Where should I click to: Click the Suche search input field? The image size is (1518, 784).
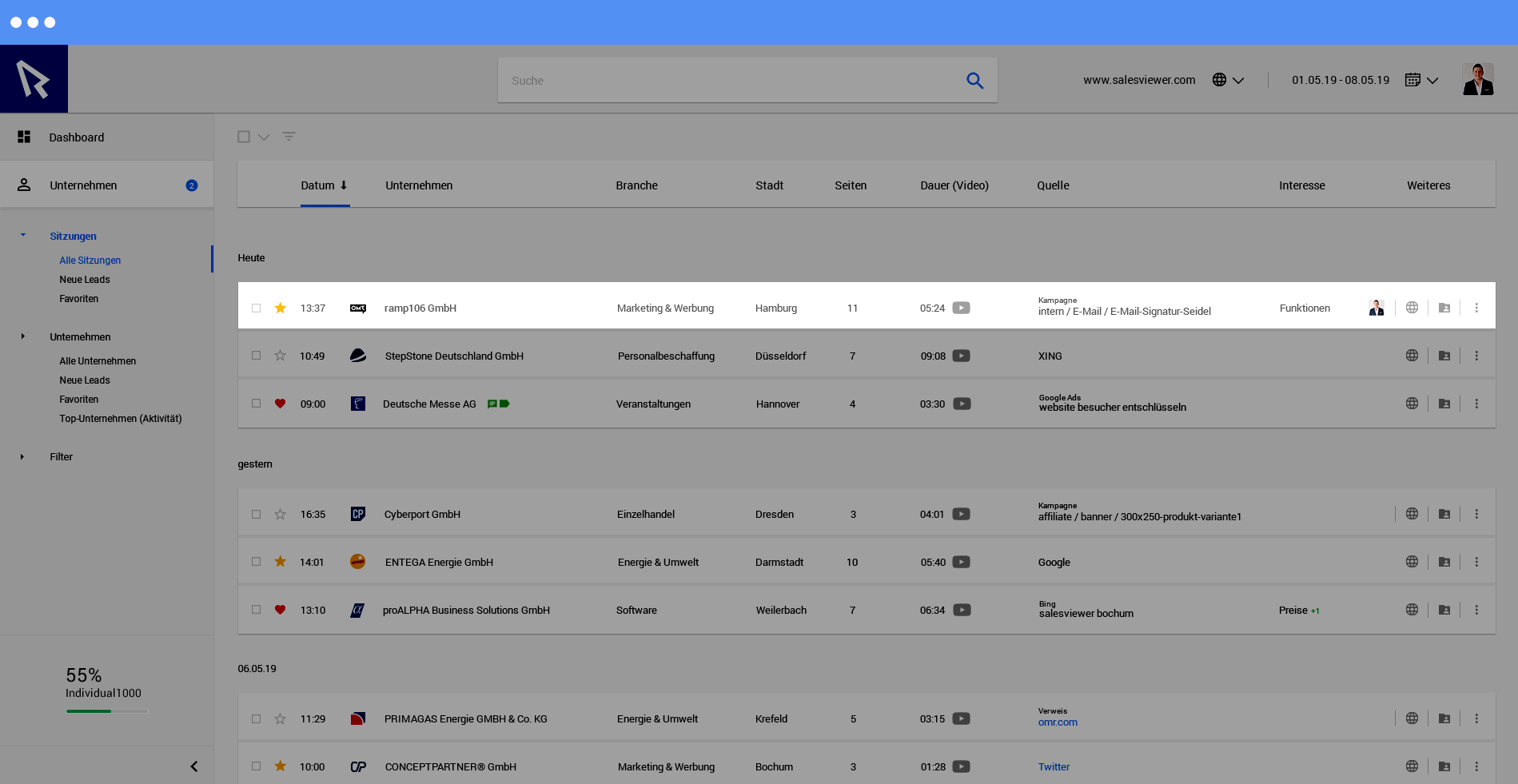pos(727,81)
